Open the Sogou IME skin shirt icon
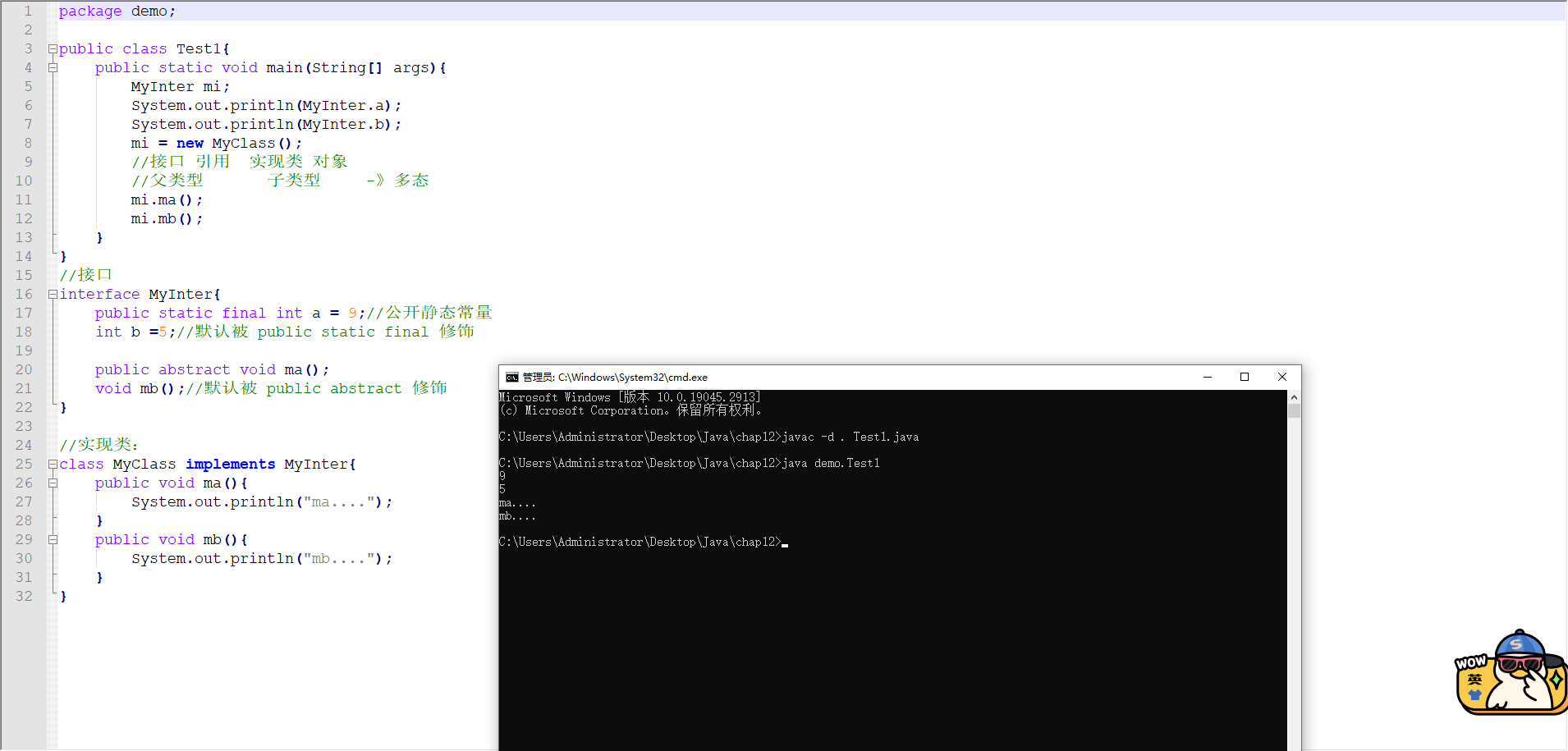This screenshot has width=1568, height=751. coord(1474,695)
